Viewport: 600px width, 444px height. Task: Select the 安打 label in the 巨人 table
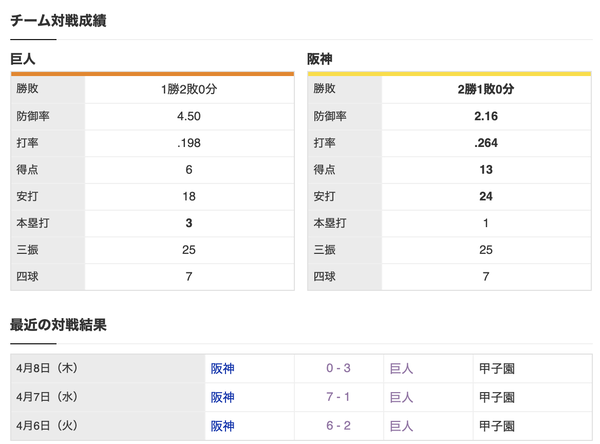click(x=27, y=196)
